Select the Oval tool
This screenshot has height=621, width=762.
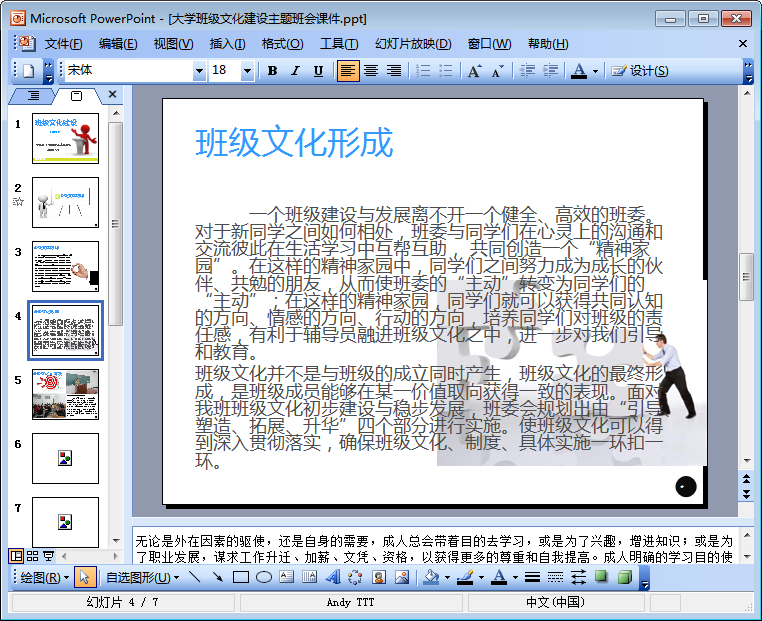coord(264,577)
